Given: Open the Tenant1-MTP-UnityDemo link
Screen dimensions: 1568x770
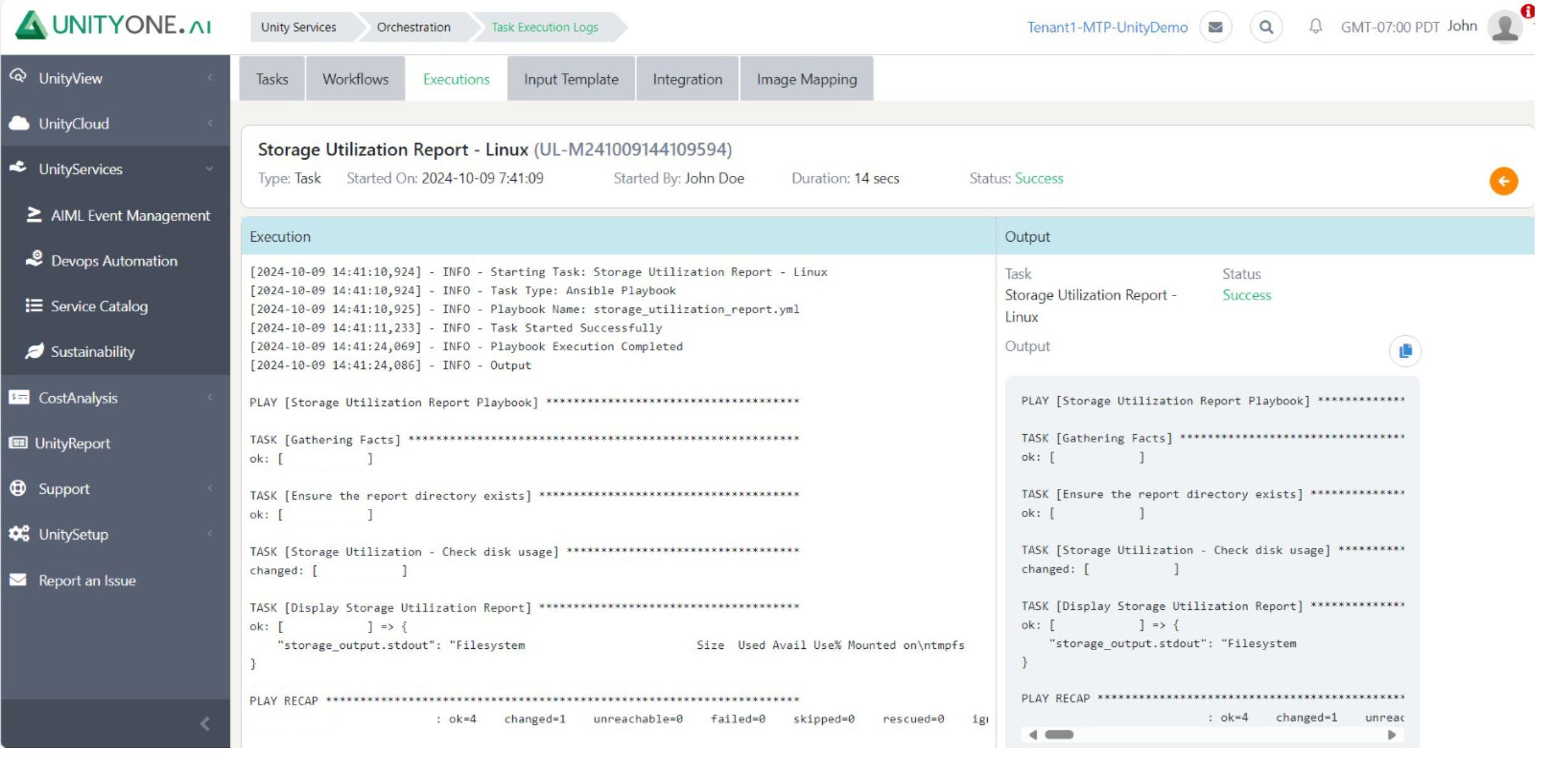Looking at the screenshot, I should click(x=1107, y=27).
